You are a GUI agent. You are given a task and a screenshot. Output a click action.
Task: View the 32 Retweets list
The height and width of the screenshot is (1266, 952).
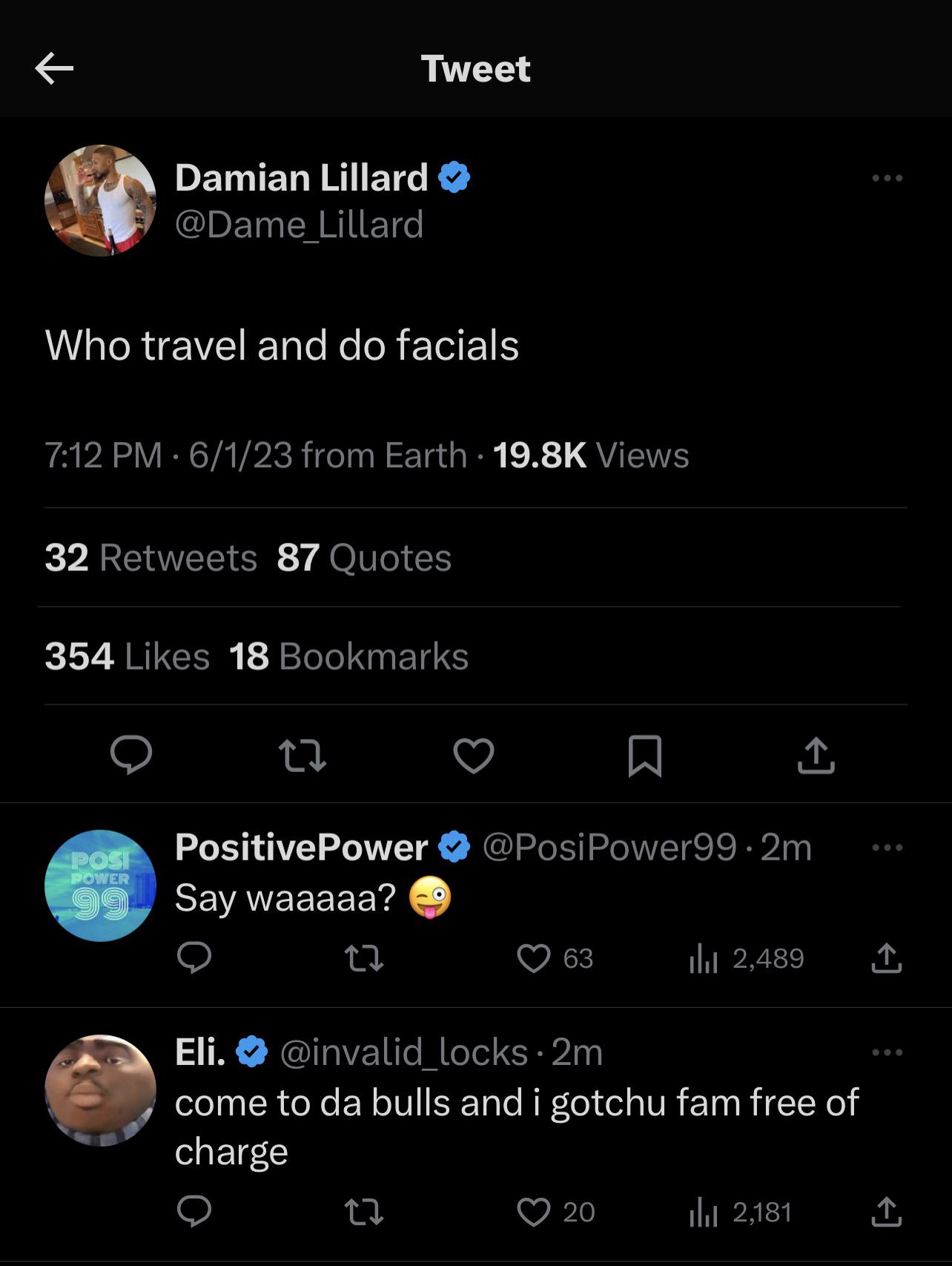pyautogui.click(x=151, y=558)
